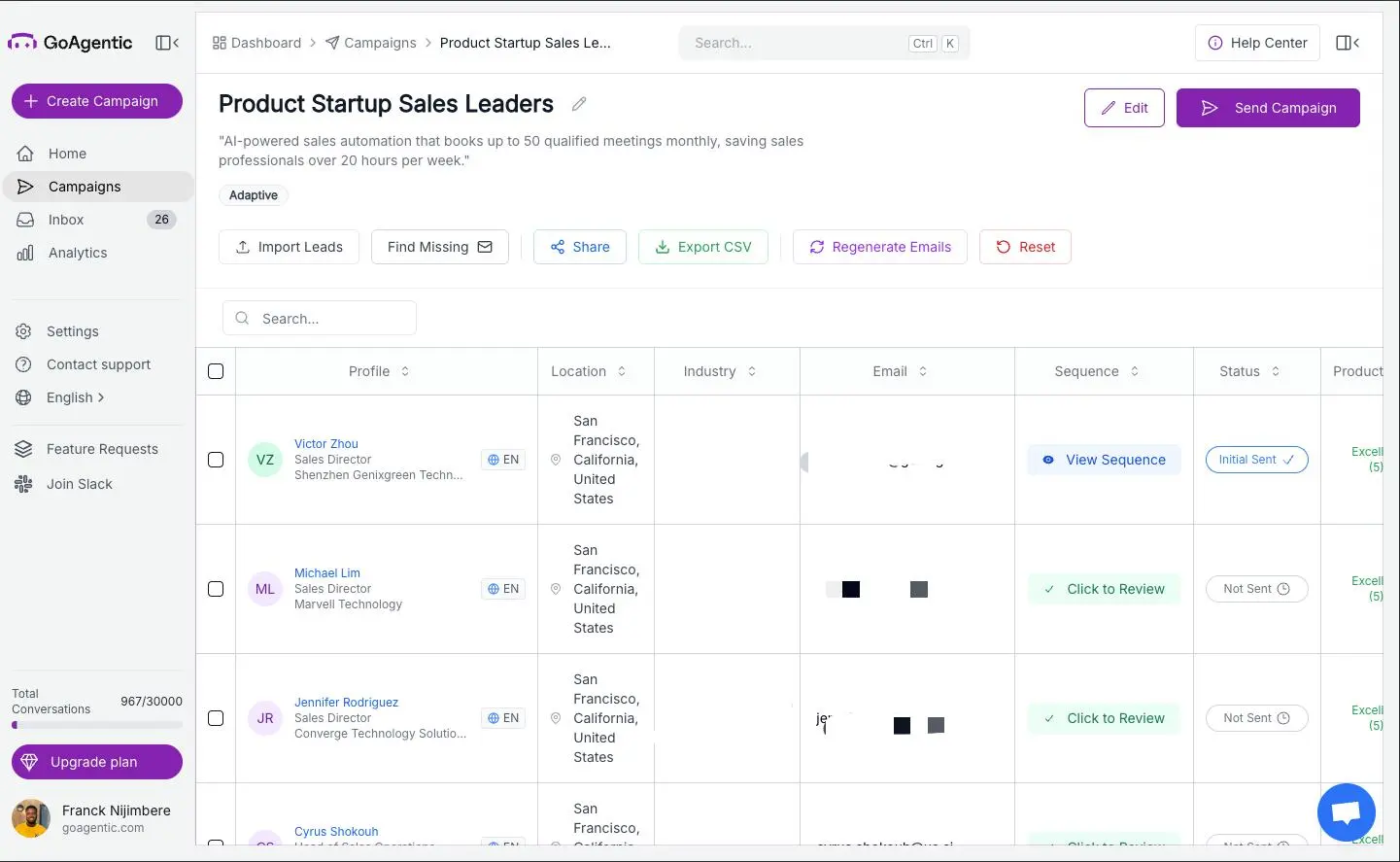The width and height of the screenshot is (1400, 862).
Task: Sort by the Location column arrows
Action: (x=622, y=371)
